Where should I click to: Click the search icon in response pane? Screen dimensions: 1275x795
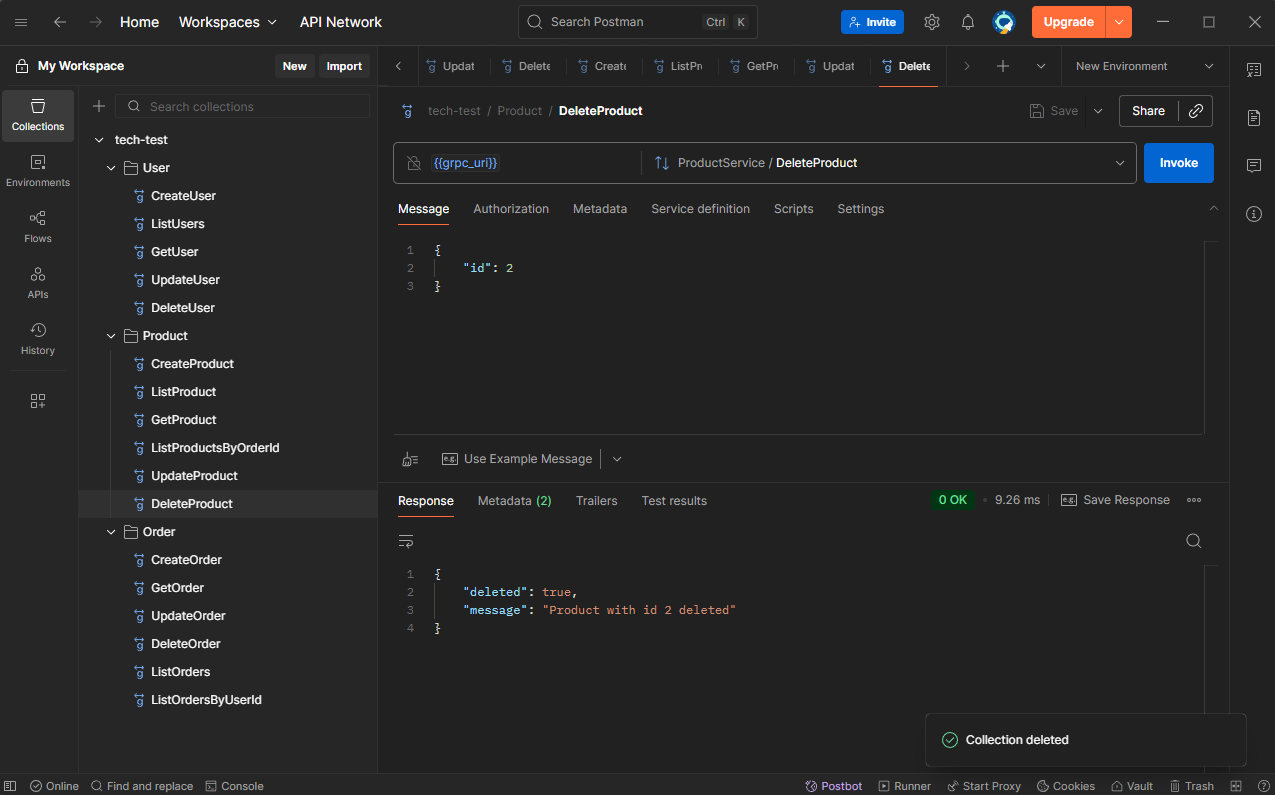(x=1193, y=541)
